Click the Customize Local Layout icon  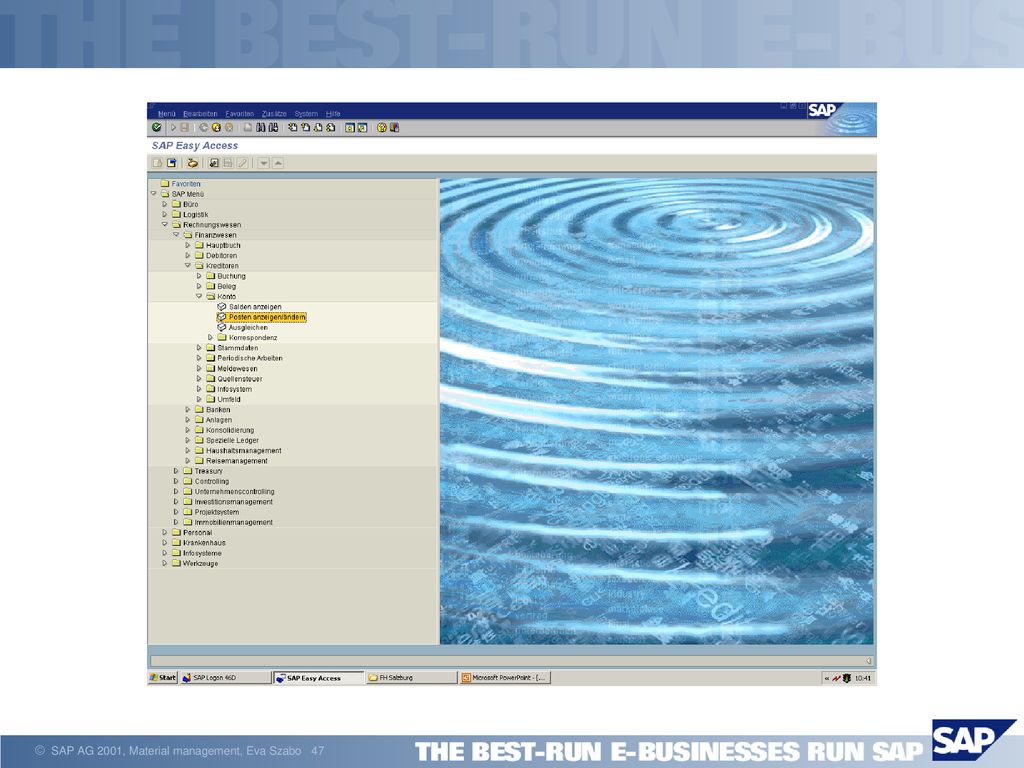(x=394, y=127)
